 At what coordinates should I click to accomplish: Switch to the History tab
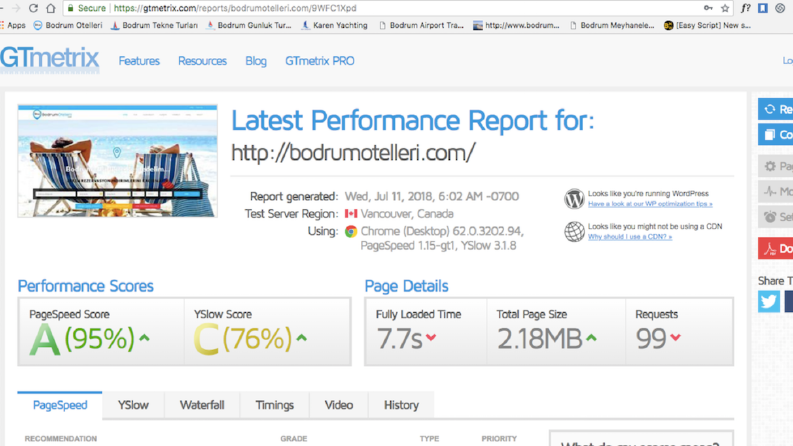click(401, 406)
